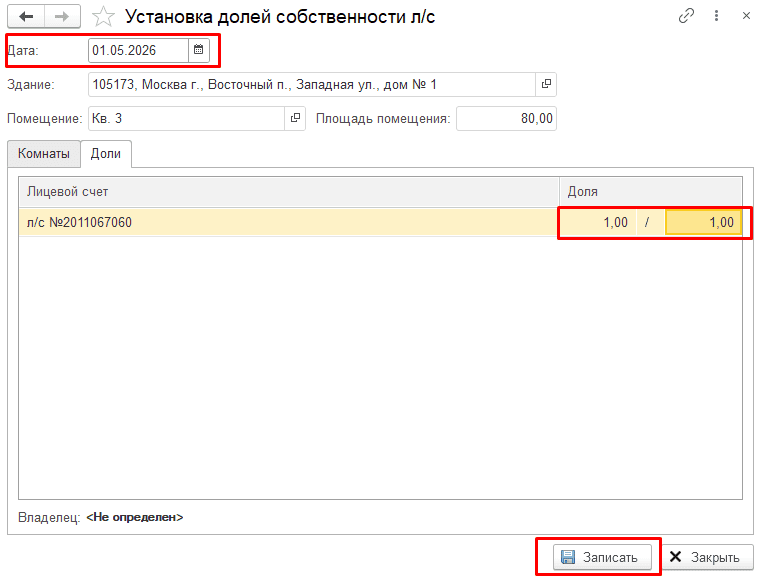765x579 pixels.
Task: Click the Закрыть button
Action: pos(707,557)
